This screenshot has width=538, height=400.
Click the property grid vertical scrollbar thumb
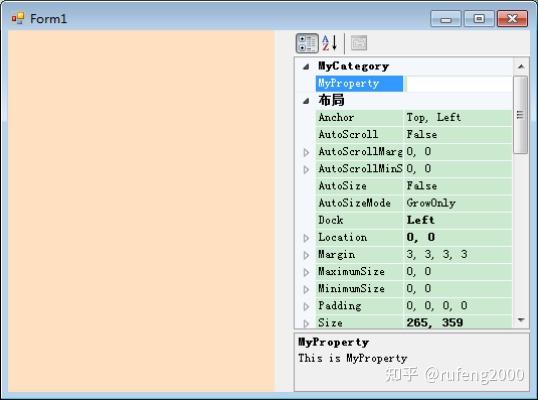click(x=521, y=115)
